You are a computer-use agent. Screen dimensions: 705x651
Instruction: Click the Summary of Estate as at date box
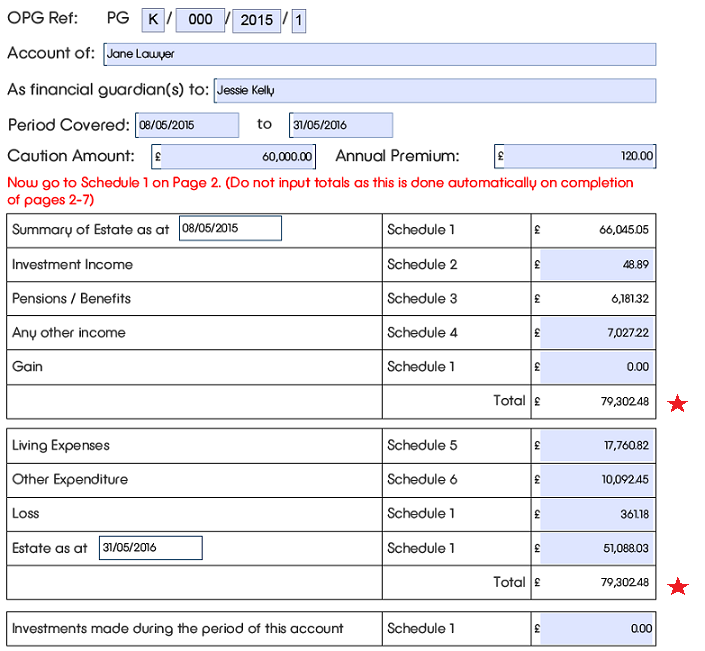(x=230, y=229)
